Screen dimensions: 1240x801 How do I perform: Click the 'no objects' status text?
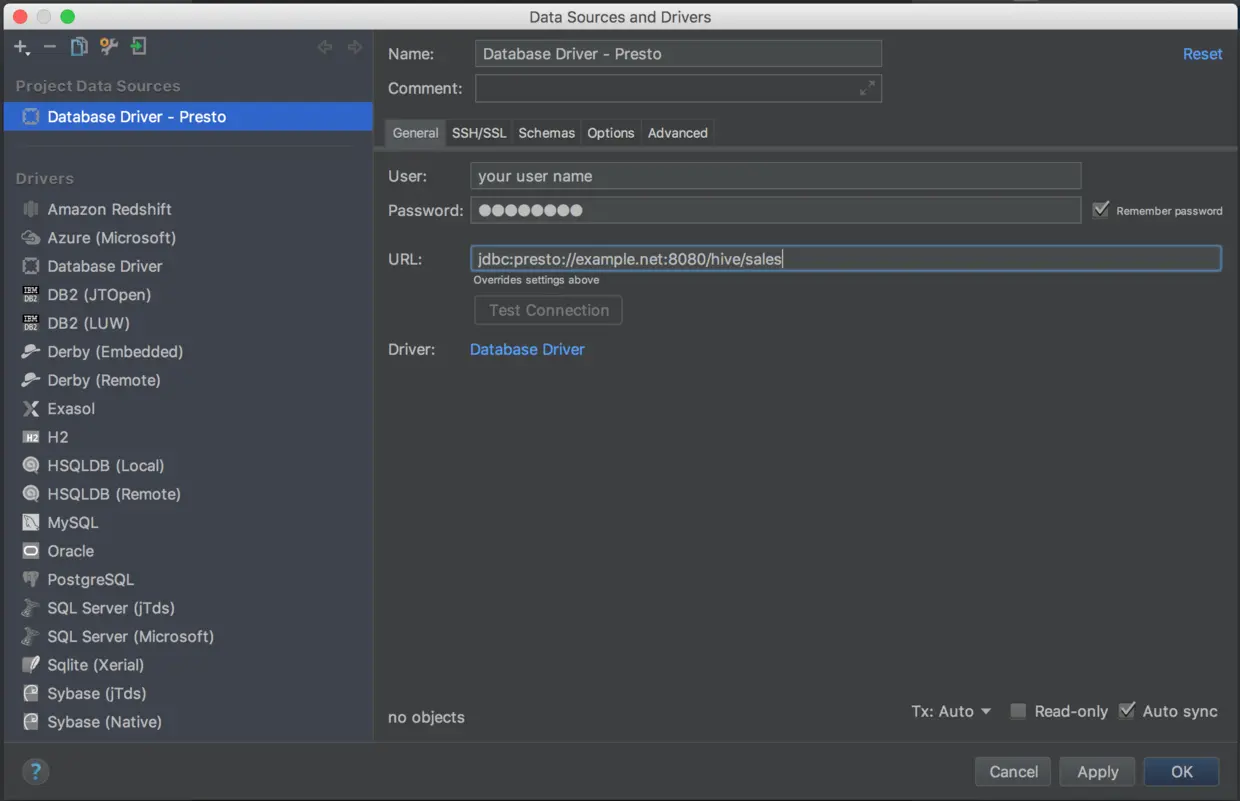[426, 717]
